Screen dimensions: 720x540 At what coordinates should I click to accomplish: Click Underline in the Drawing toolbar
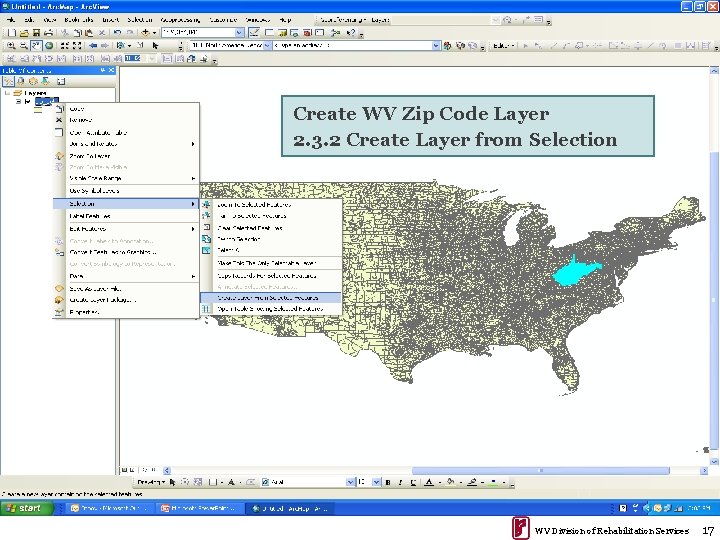point(413,482)
